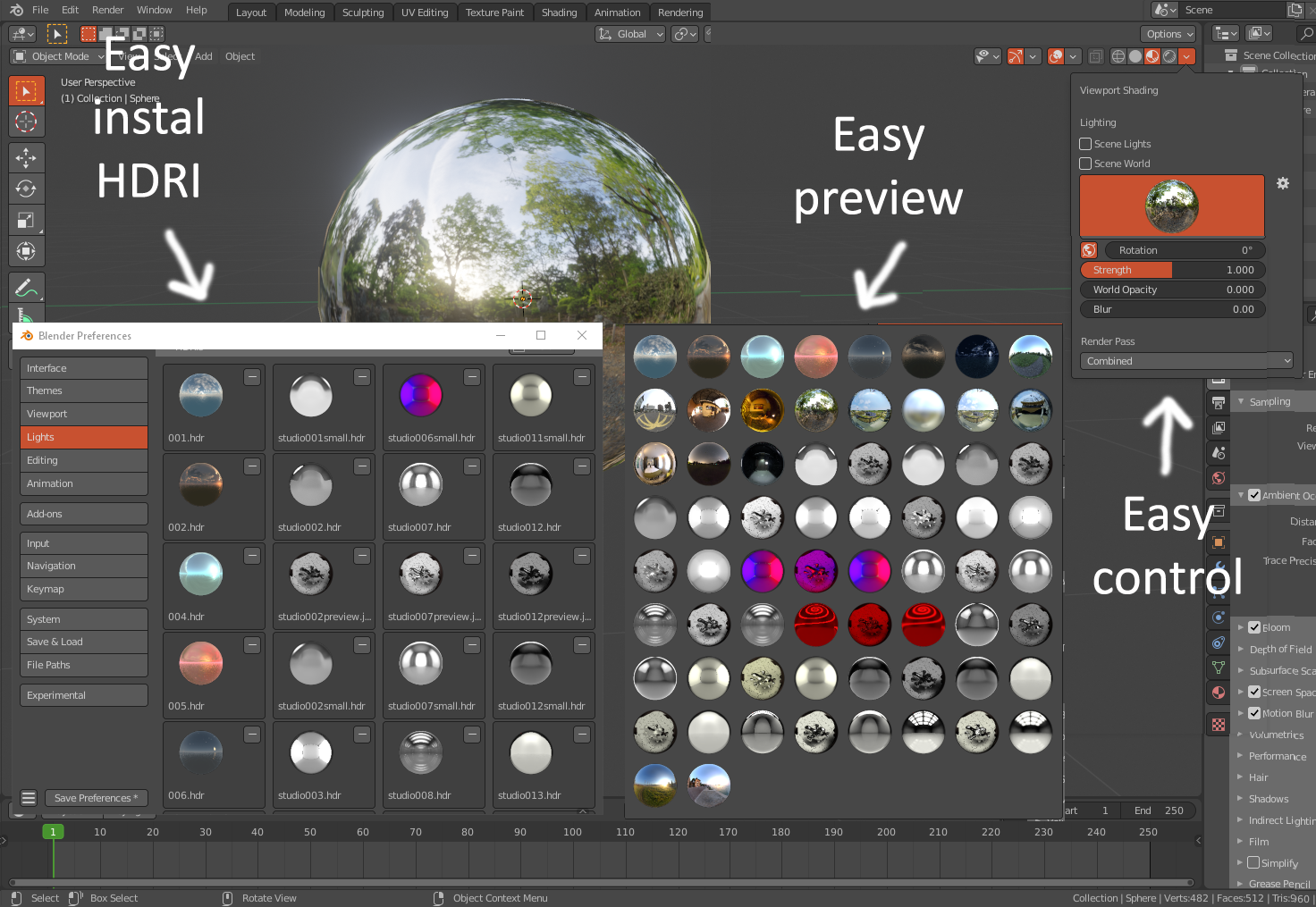Open the Render menu
Viewport: 1316px width, 907px height.
pyautogui.click(x=108, y=10)
